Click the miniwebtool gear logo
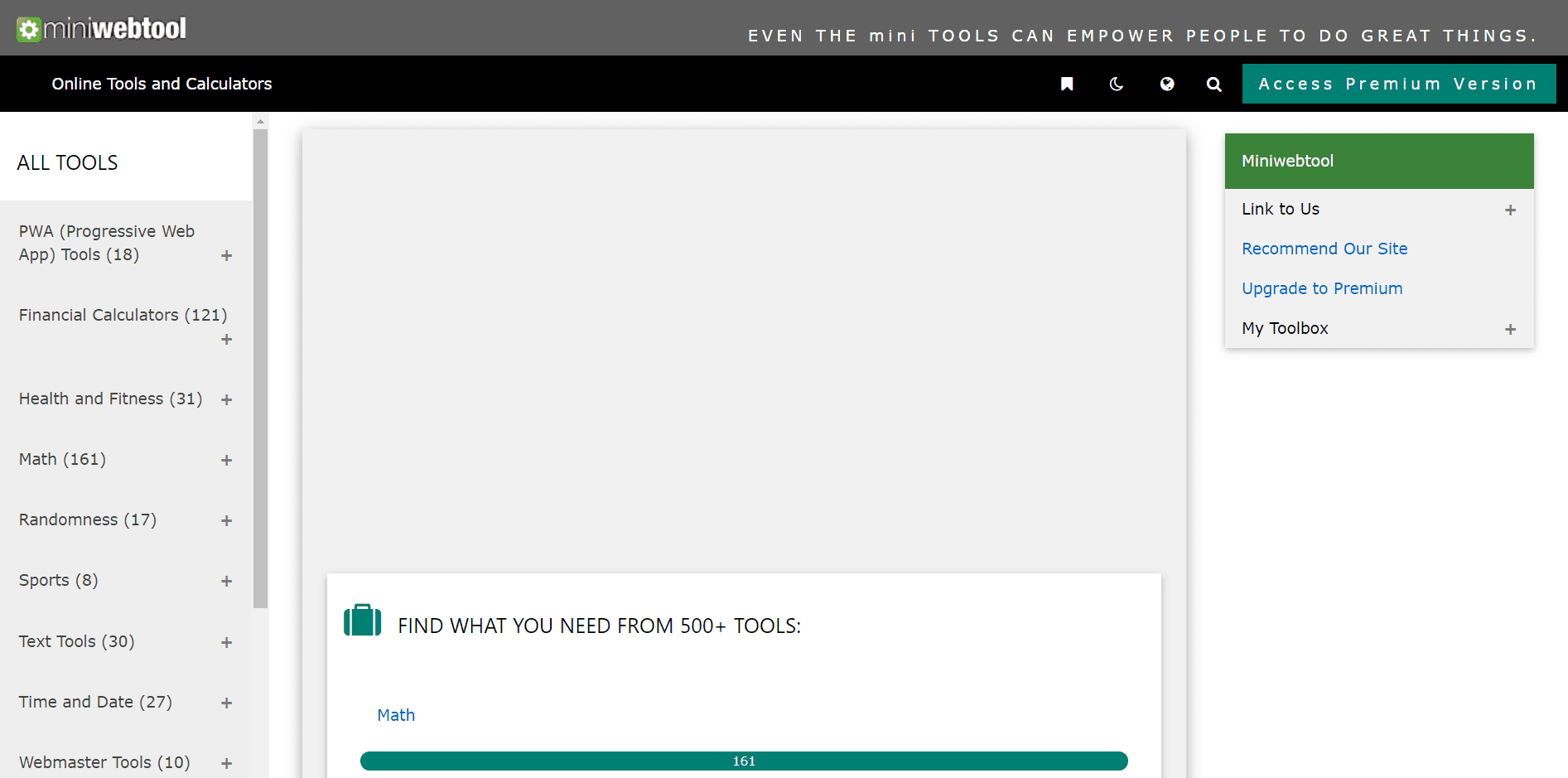The width and height of the screenshot is (1568, 778). coord(30,27)
